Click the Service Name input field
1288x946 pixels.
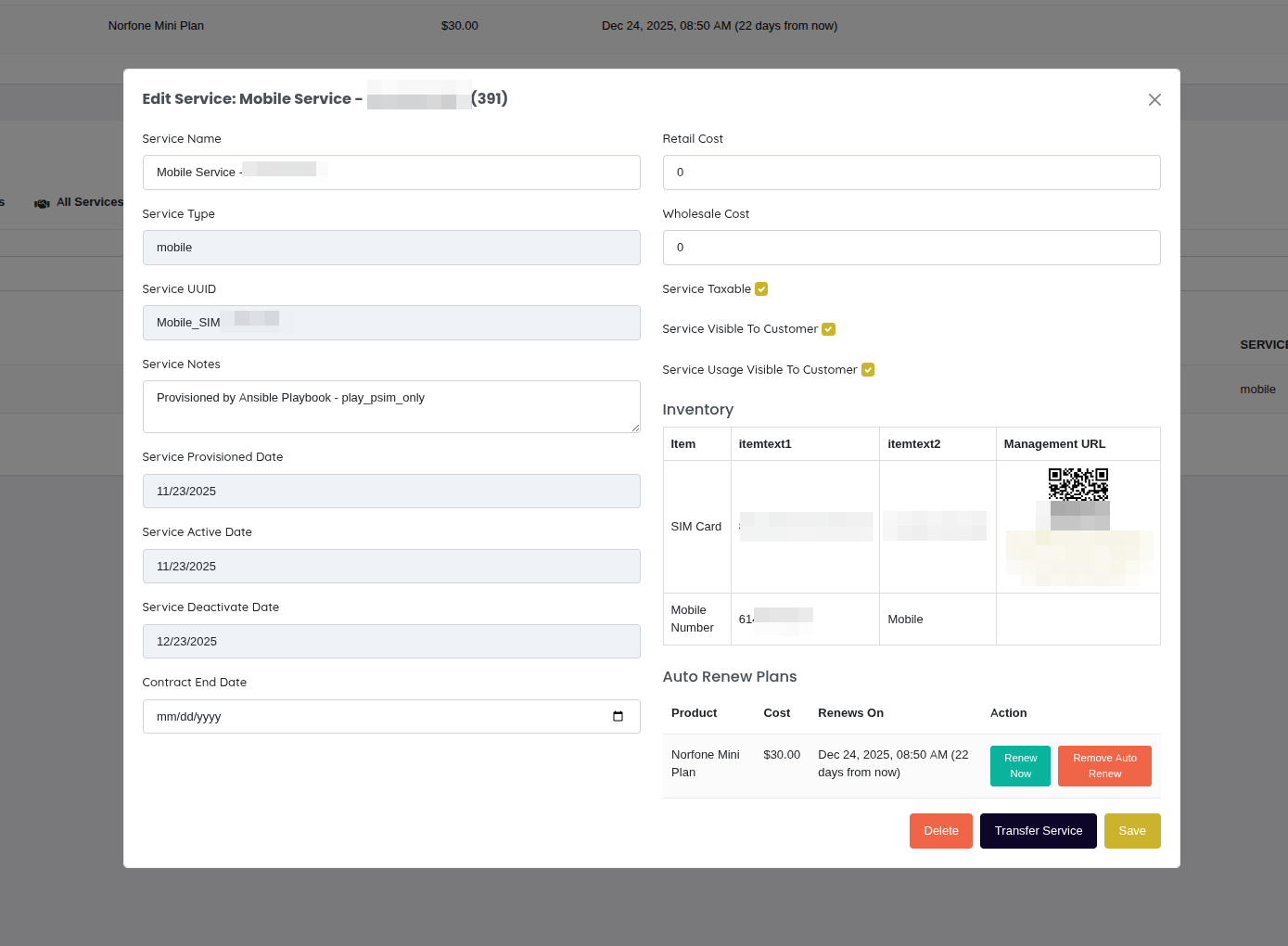pyautogui.click(x=391, y=173)
